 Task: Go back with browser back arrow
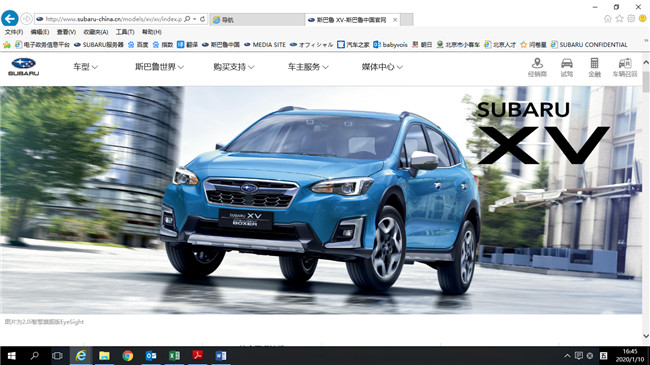click(10, 19)
